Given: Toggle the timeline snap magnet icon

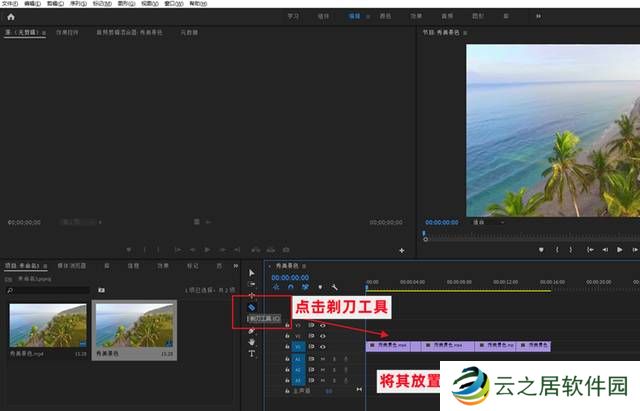Looking at the screenshot, I should pos(290,287).
